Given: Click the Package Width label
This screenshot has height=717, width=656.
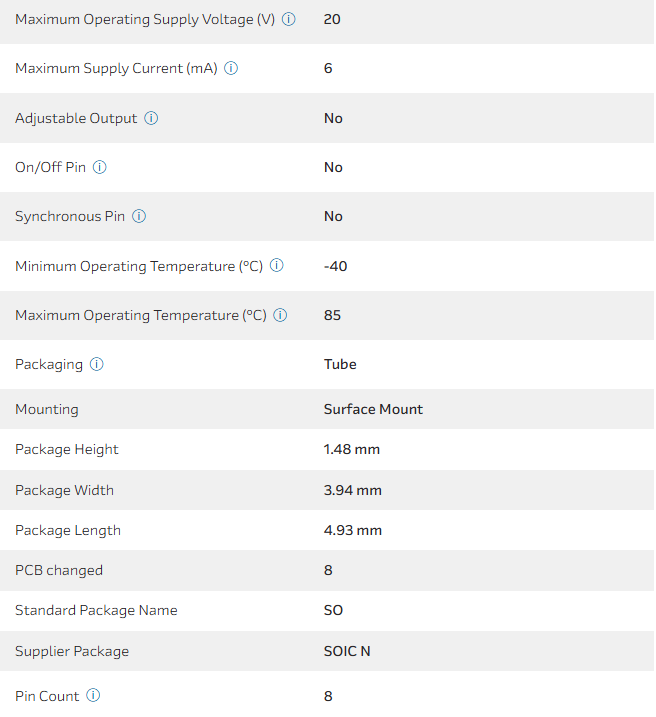Looking at the screenshot, I should click(x=64, y=490).
